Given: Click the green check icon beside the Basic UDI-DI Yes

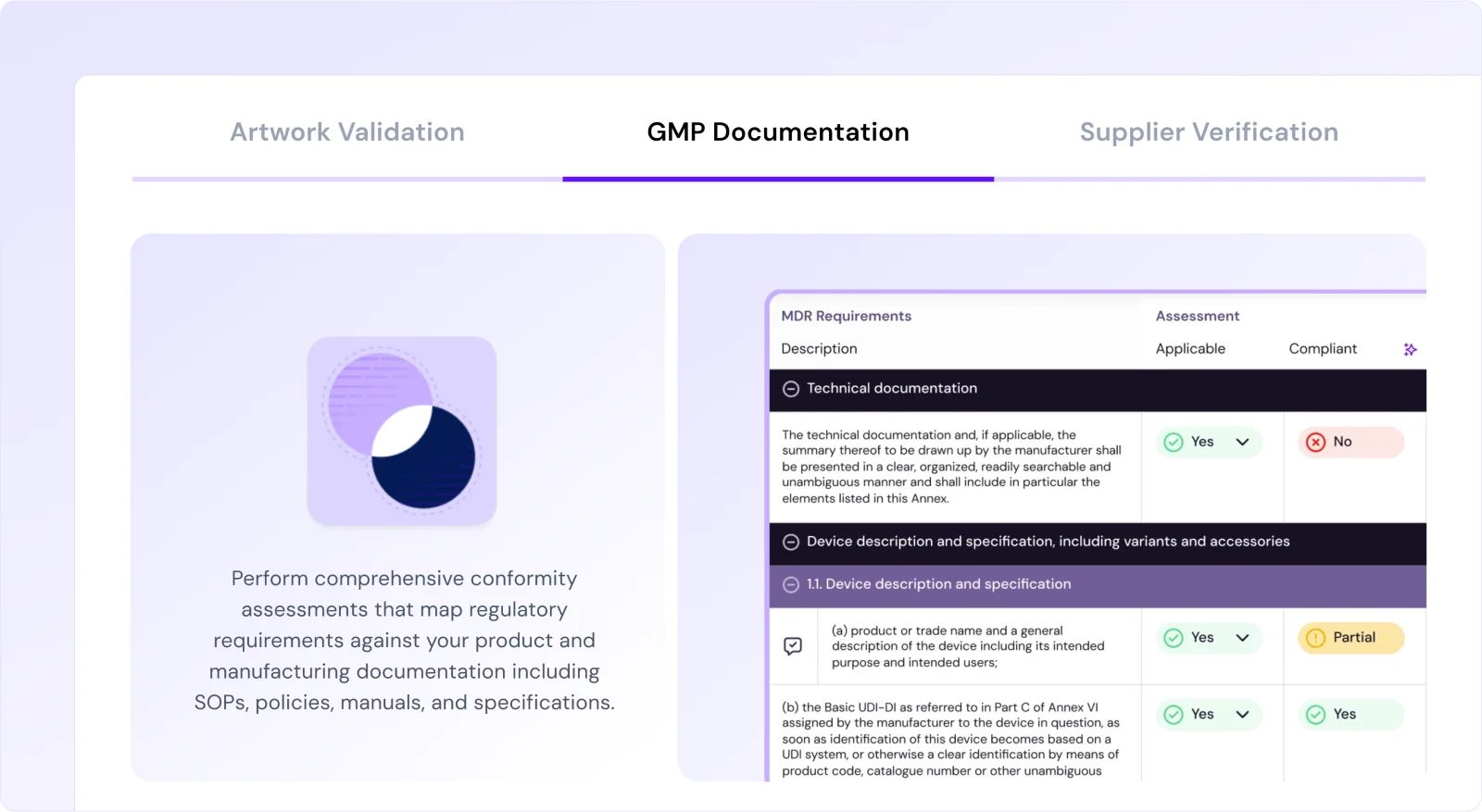Looking at the screenshot, I should [x=1174, y=714].
